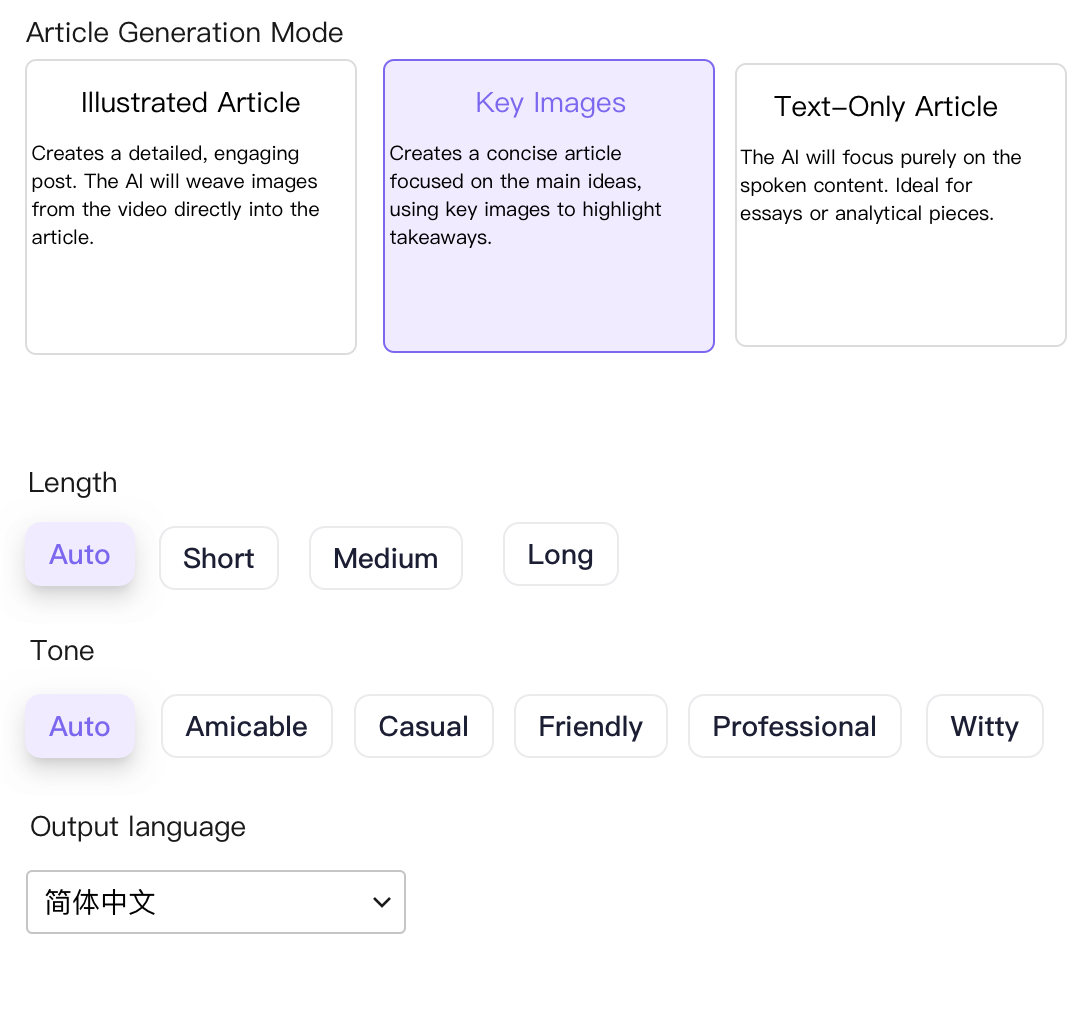
Task: Select the Illustrated Article mode card
Action: [191, 207]
